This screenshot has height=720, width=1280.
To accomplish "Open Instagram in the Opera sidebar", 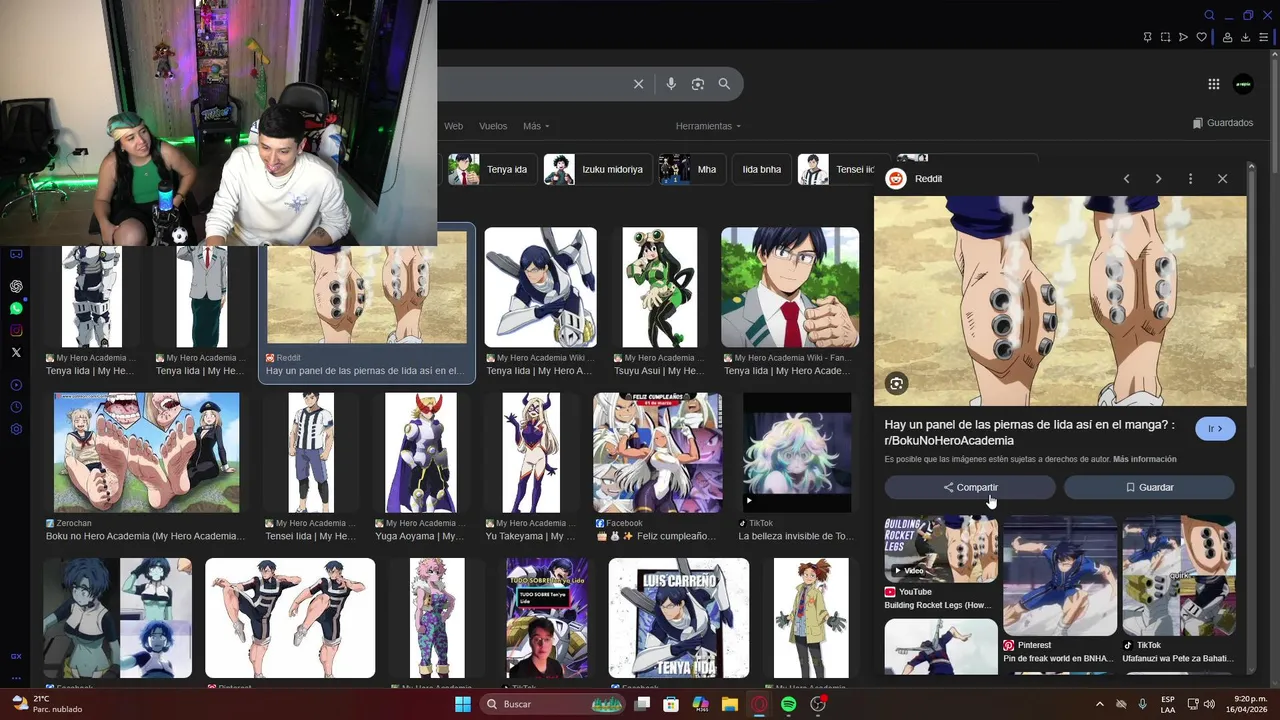I will coord(16,330).
